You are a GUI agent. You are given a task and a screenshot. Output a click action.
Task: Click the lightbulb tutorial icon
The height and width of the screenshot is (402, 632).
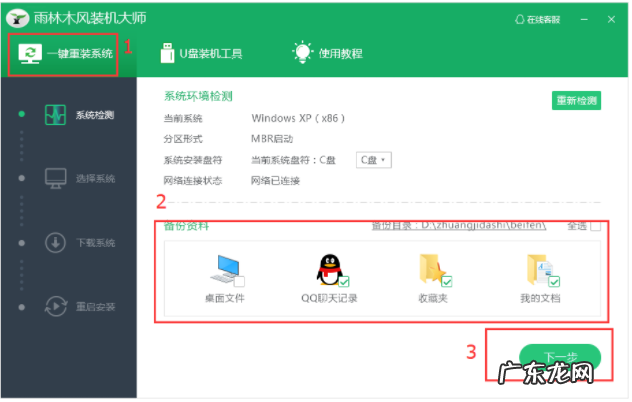coord(302,52)
